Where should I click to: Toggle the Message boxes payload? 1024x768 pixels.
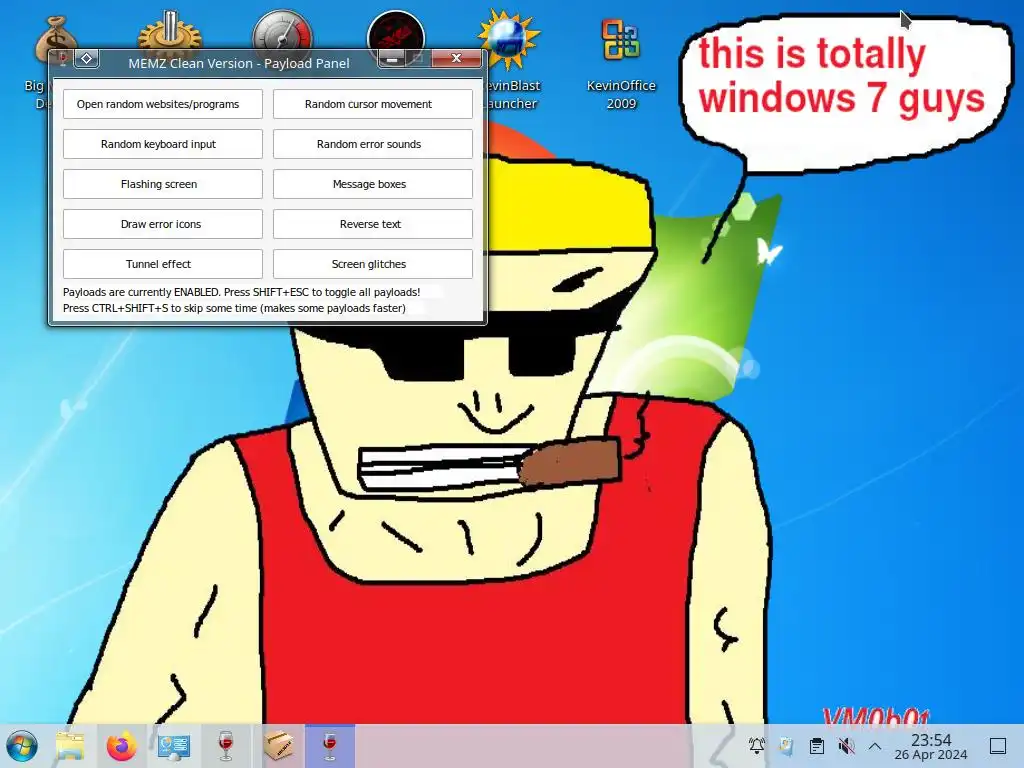pos(373,184)
